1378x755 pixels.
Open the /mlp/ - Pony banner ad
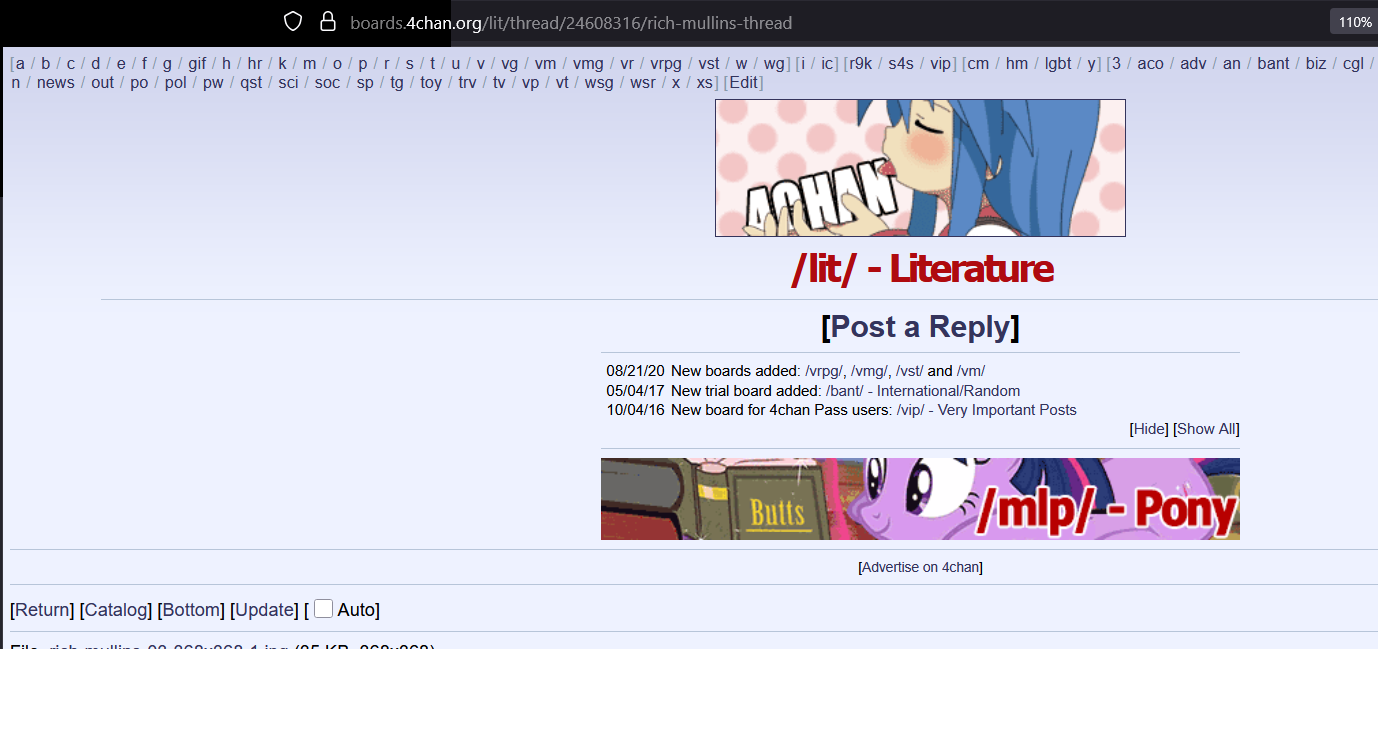pos(920,499)
